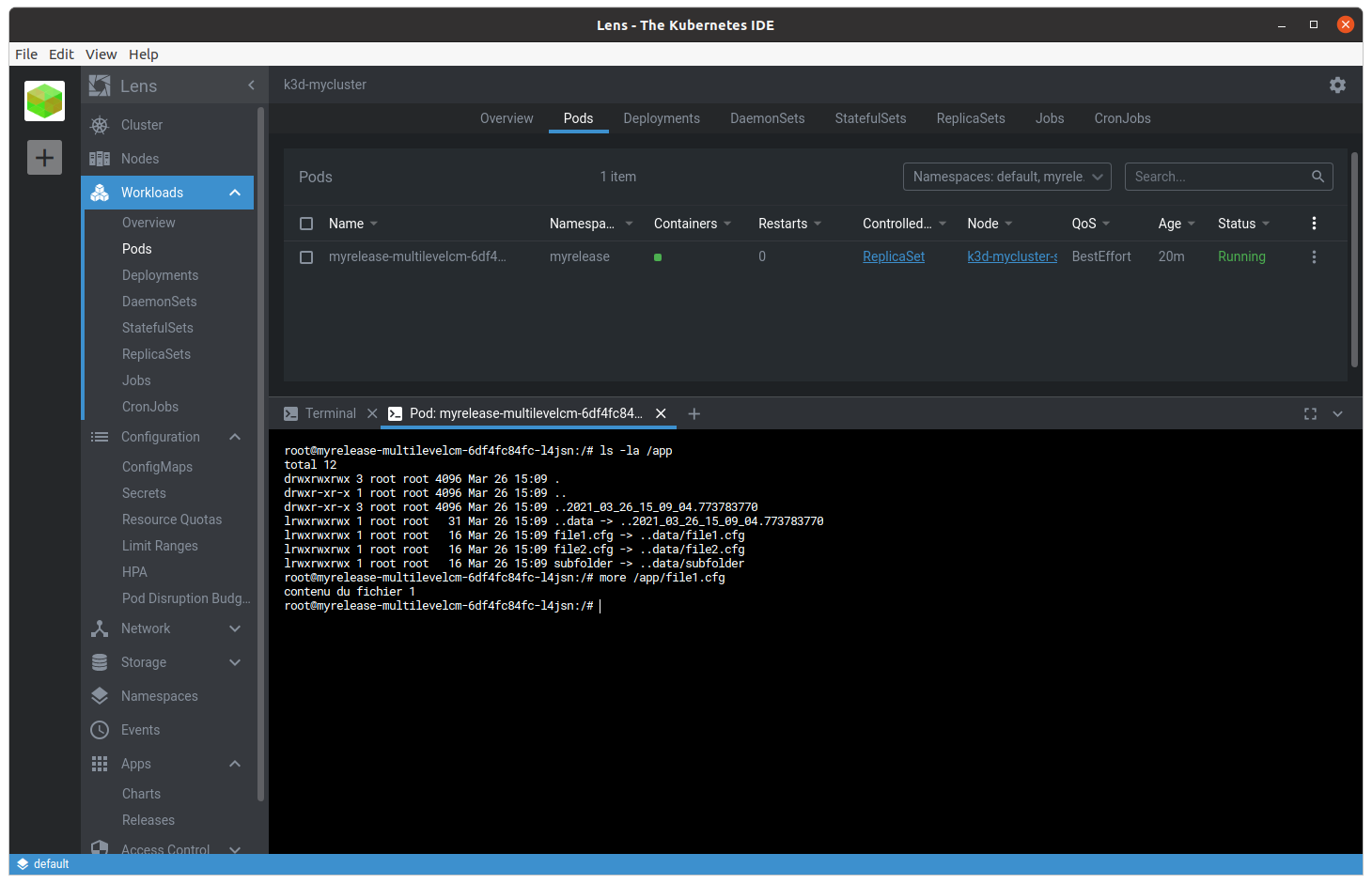Sort pods by Restarts column
This screenshot has height=884, width=1372.
[789, 224]
